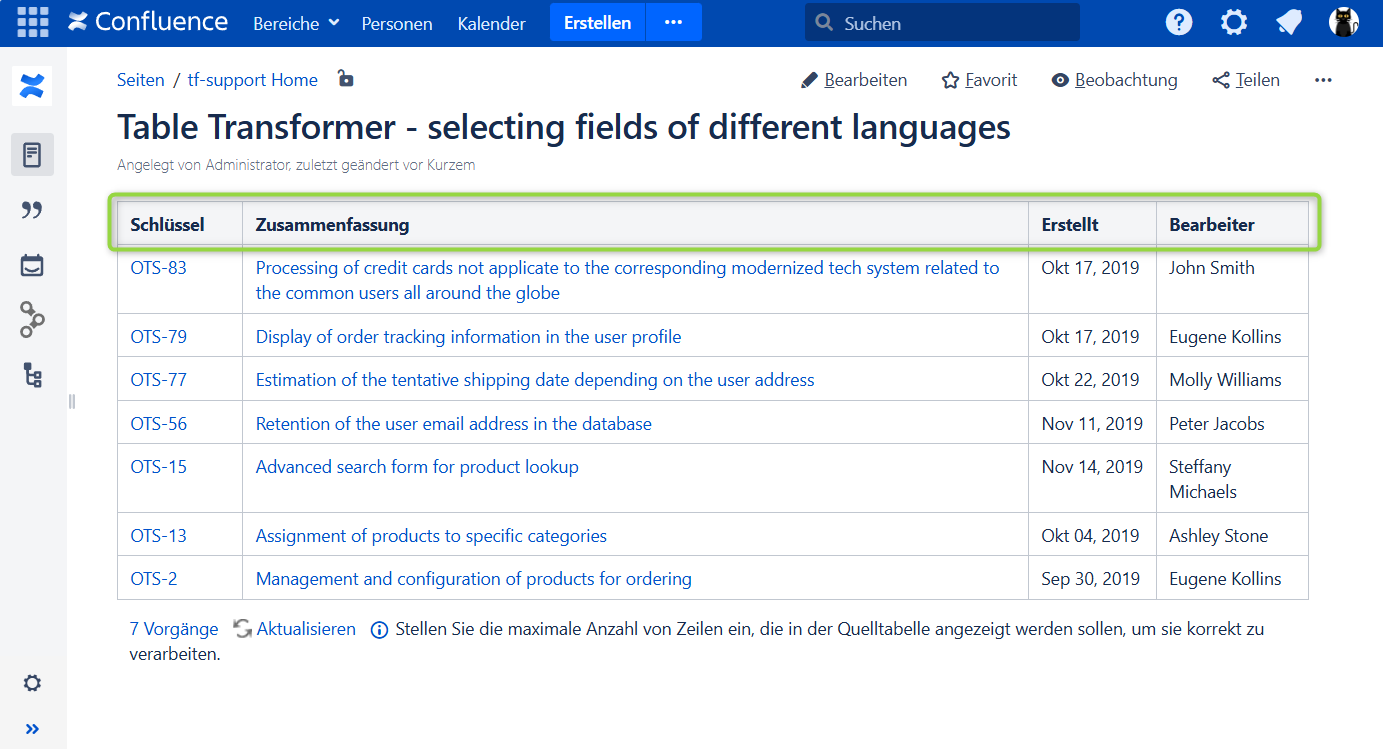Click the help question mark icon
The width and height of the screenshot is (1383, 749).
click(x=1179, y=22)
